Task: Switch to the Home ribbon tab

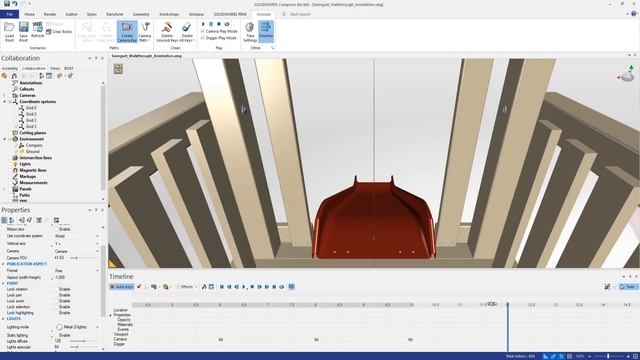Action: click(29, 14)
